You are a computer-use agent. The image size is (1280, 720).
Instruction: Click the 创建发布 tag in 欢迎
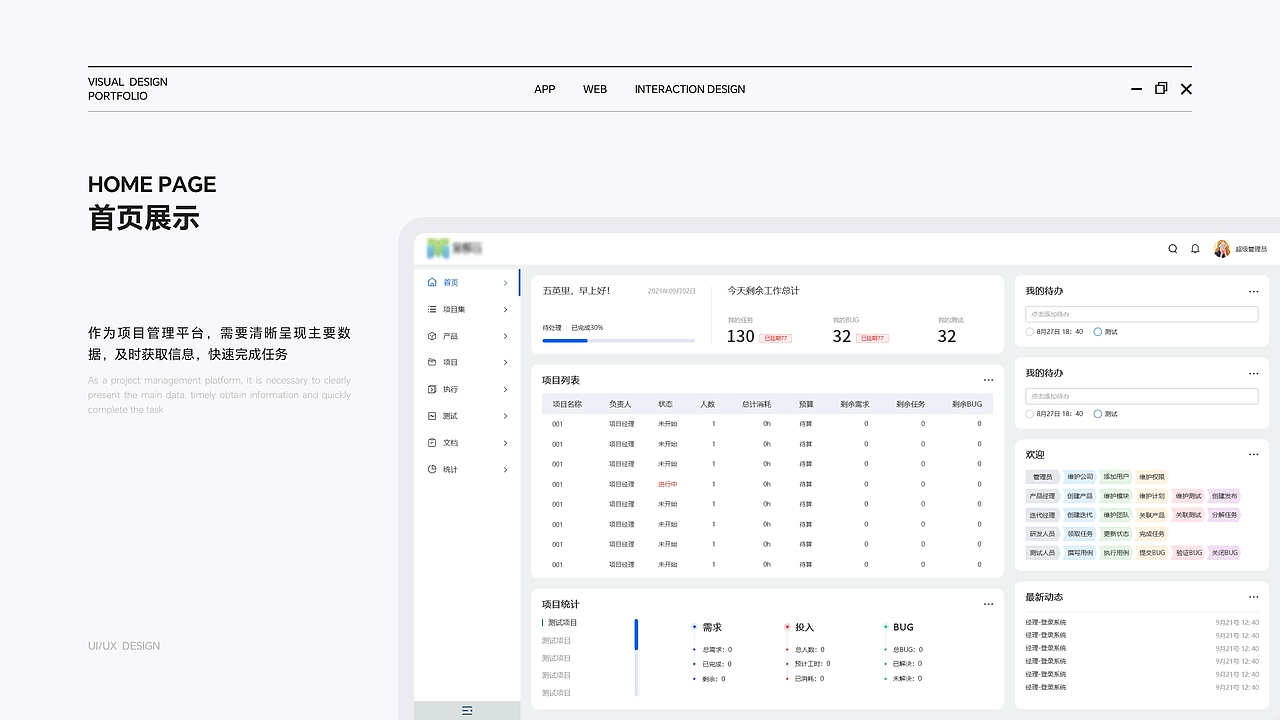tap(1224, 496)
